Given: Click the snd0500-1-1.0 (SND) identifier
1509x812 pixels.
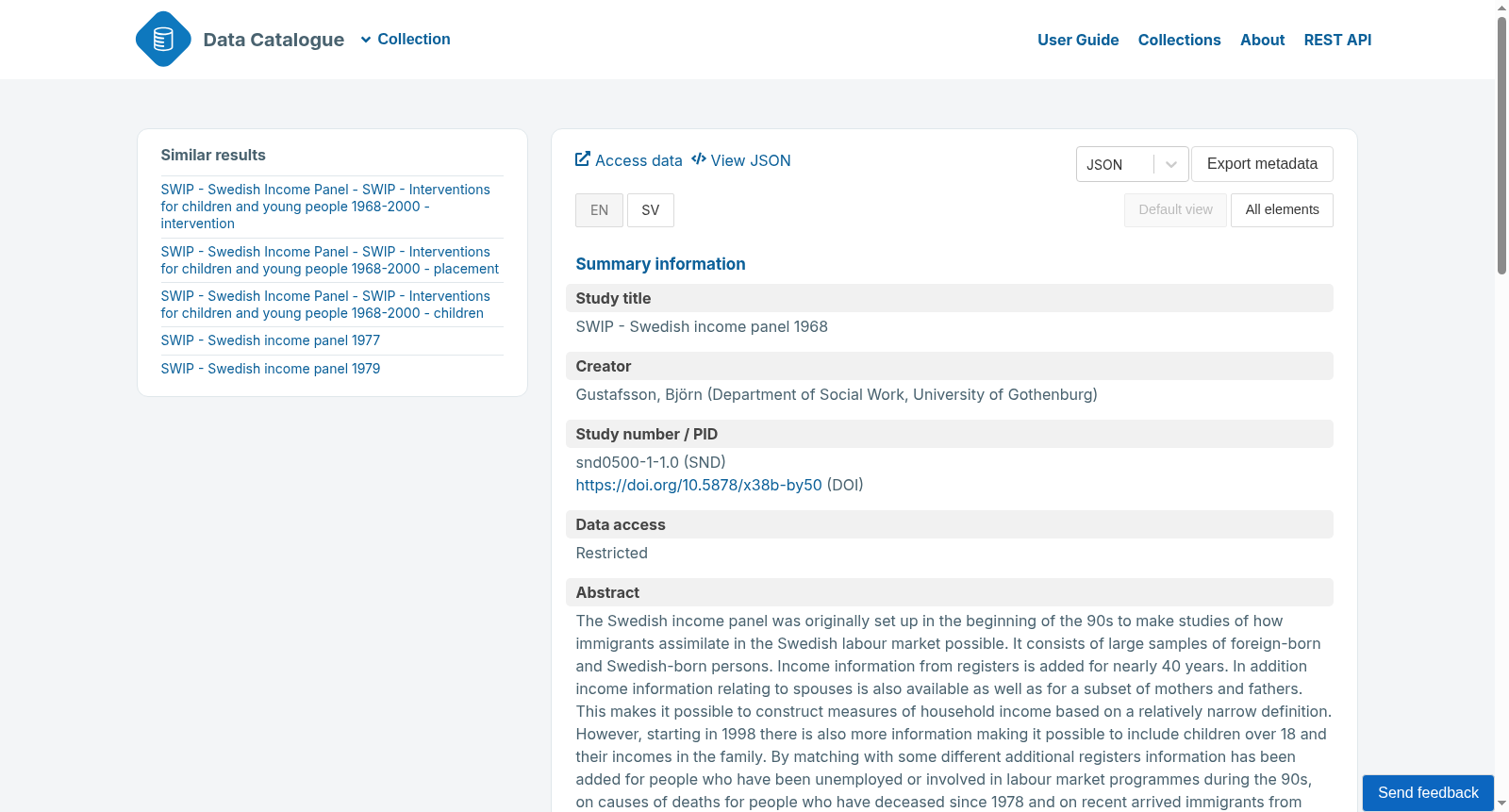Looking at the screenshot, I should [651, 462].
